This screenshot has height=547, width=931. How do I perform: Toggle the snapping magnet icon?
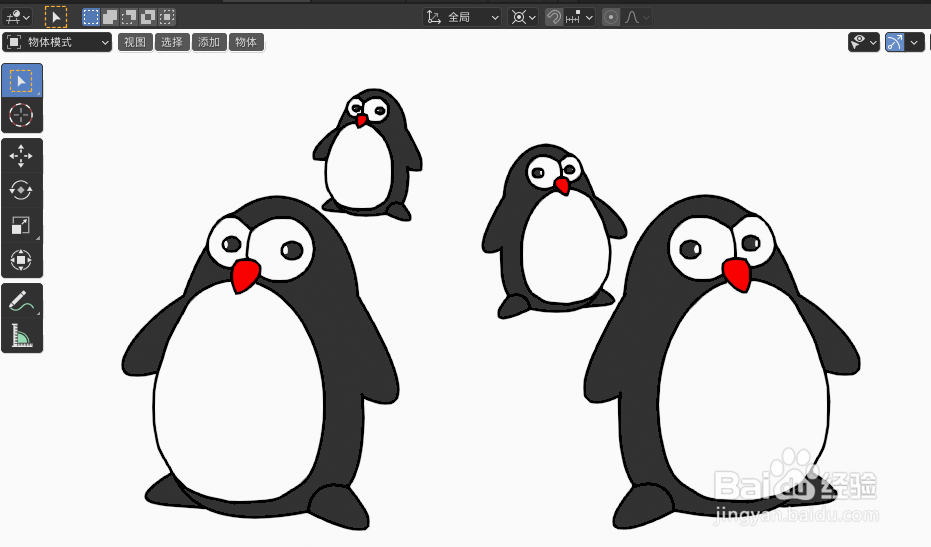[x=553, y=17]
